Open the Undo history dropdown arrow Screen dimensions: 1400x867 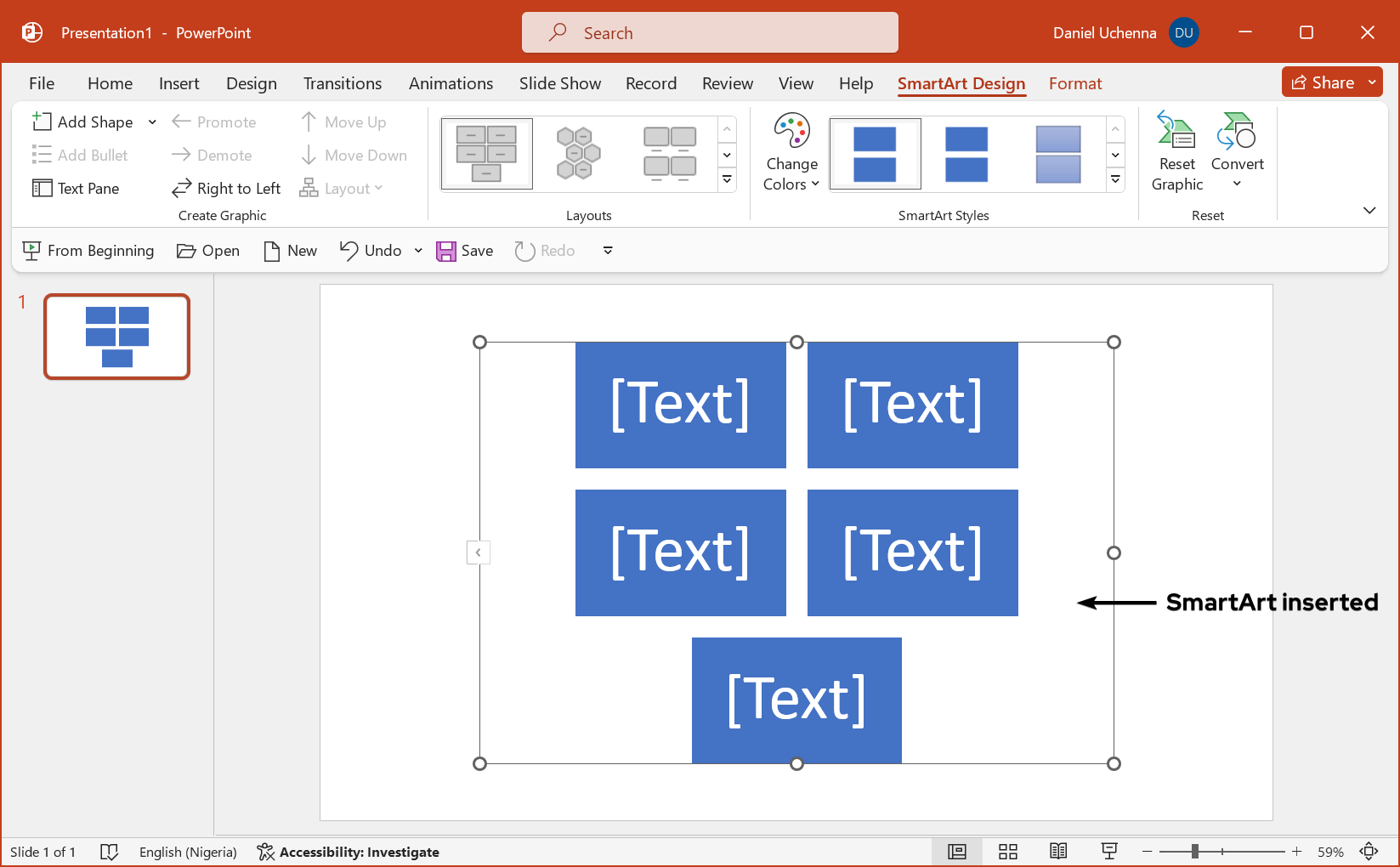click(418, 251)
